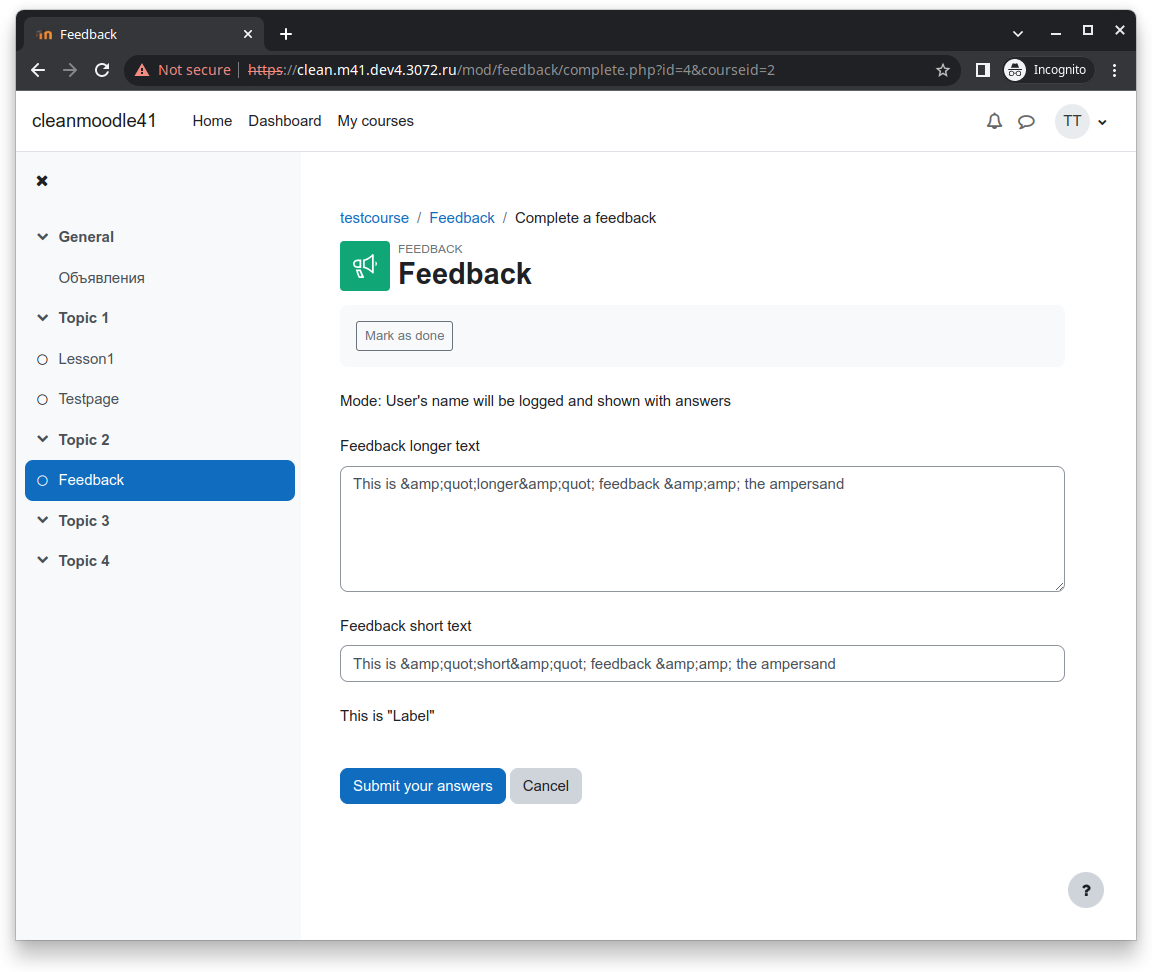Image resolution: width=1152 pixels, height=972 pixels.
Task: Open Объявления in the course index
Action: click(101, 278)
